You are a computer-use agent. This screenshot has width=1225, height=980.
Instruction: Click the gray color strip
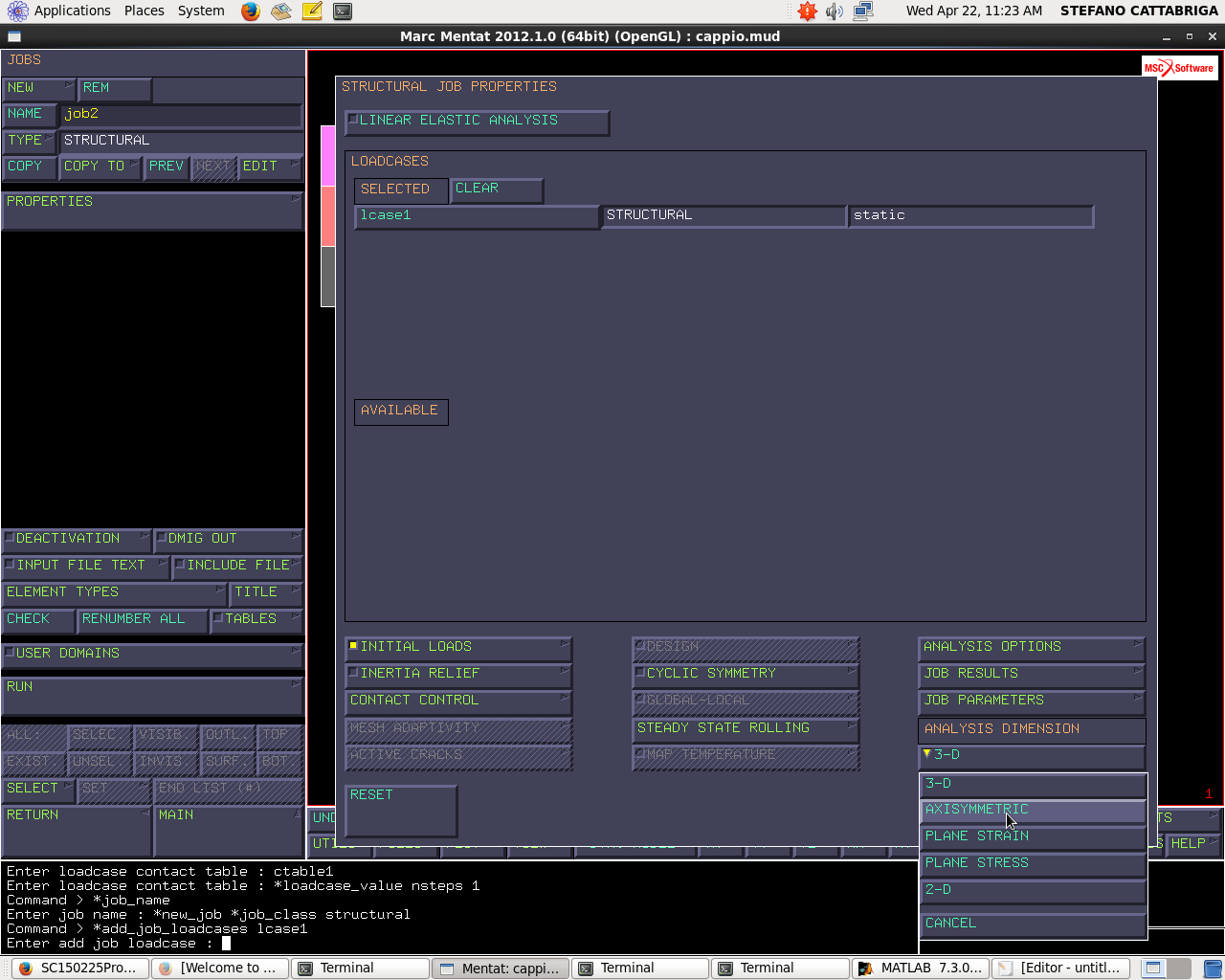click(327, 277)
